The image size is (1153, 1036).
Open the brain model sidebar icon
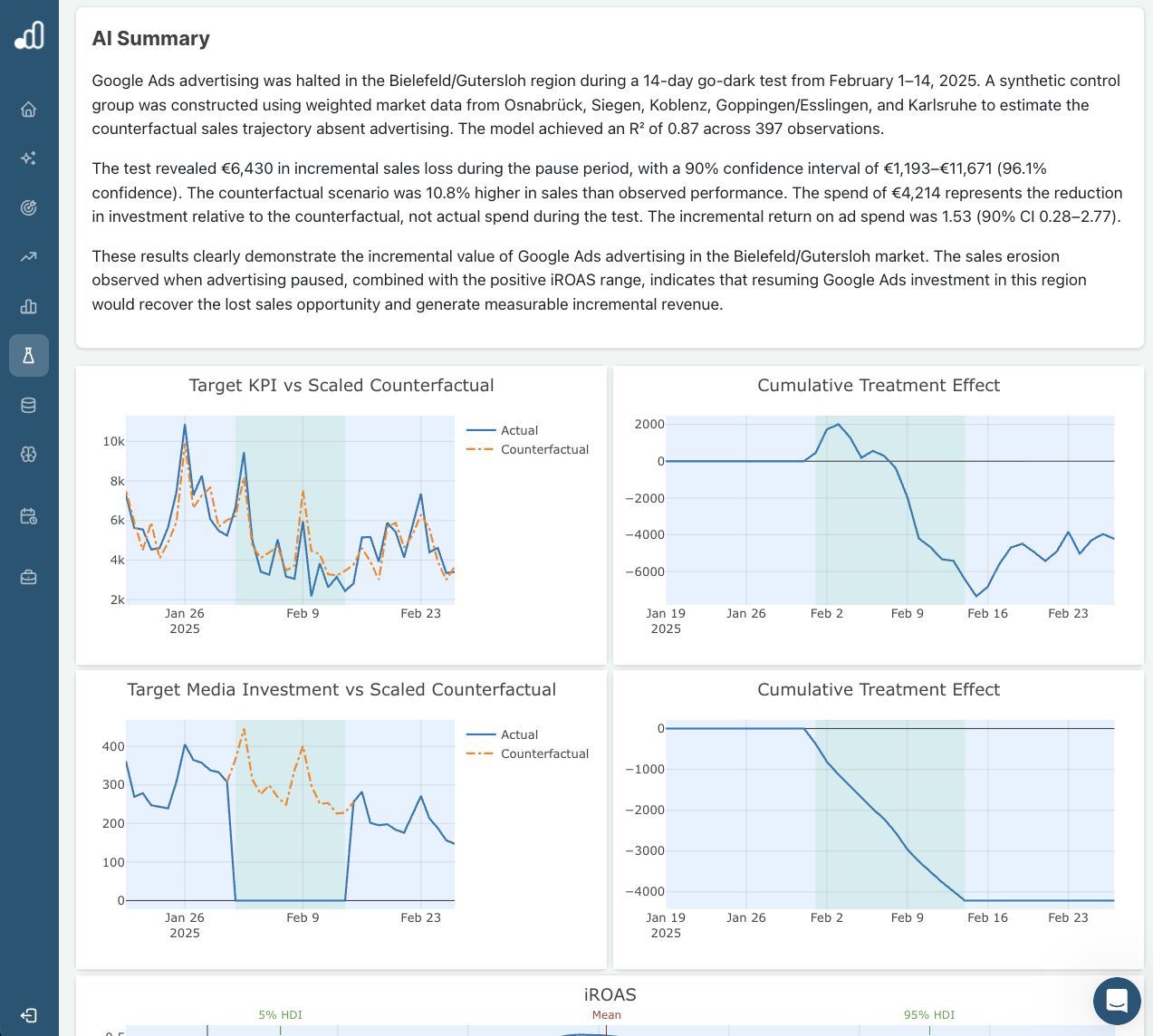[x=29, y=455]
